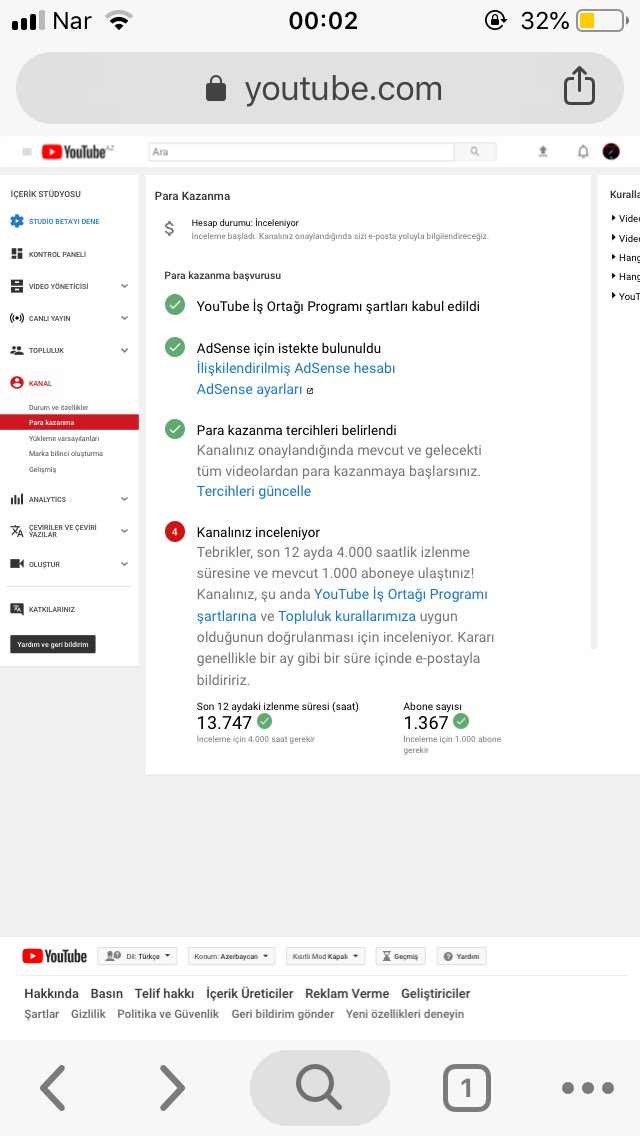Click the footer Yardım button
Image resolution: width=640 pixels, height=1136 pixels.
pyautogui.click(x=462, y=956)
